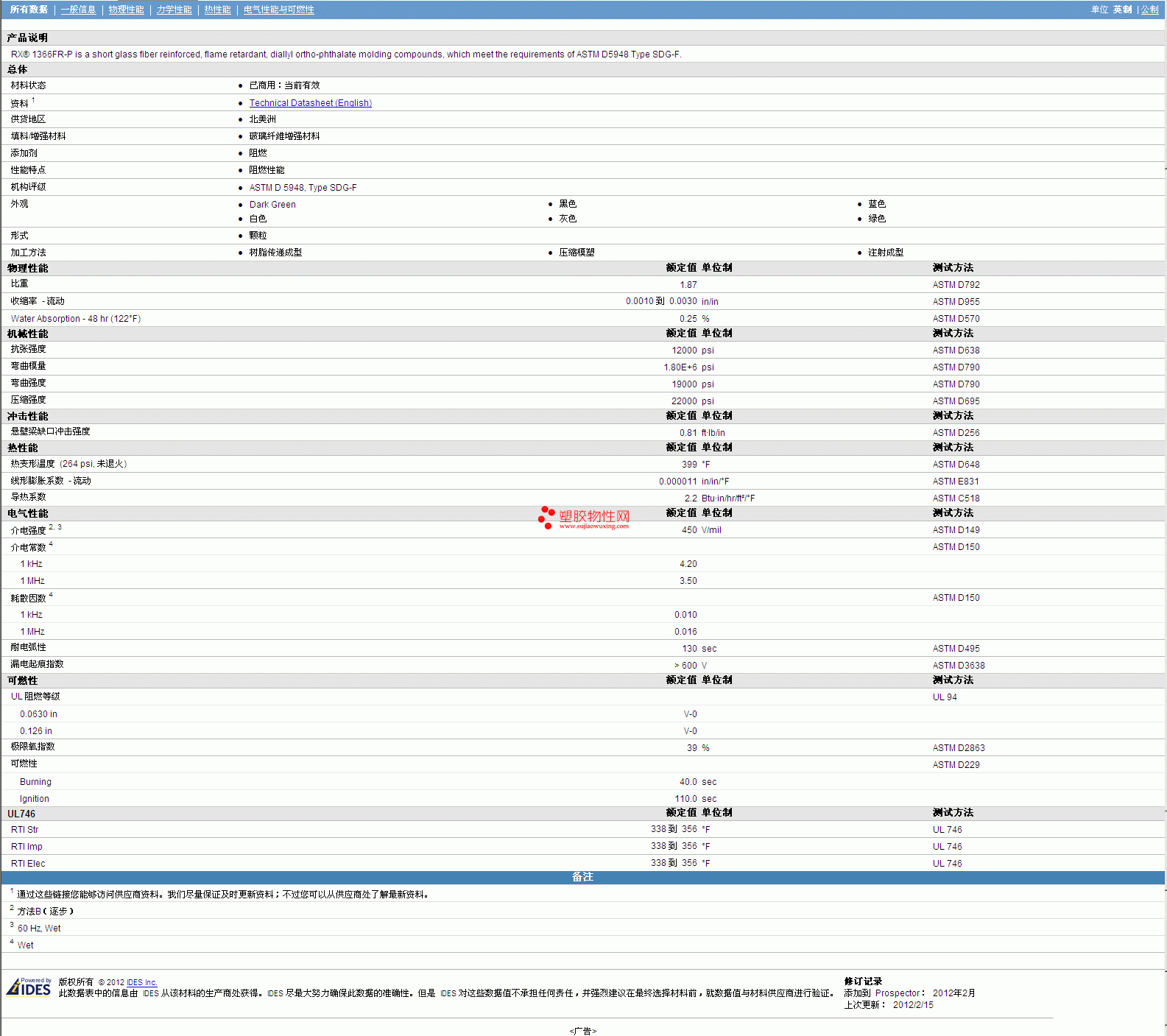Screen dimensions: 1167x1036
Task: Click Prospector in the 修订记录 section
Action: [897, 993]
